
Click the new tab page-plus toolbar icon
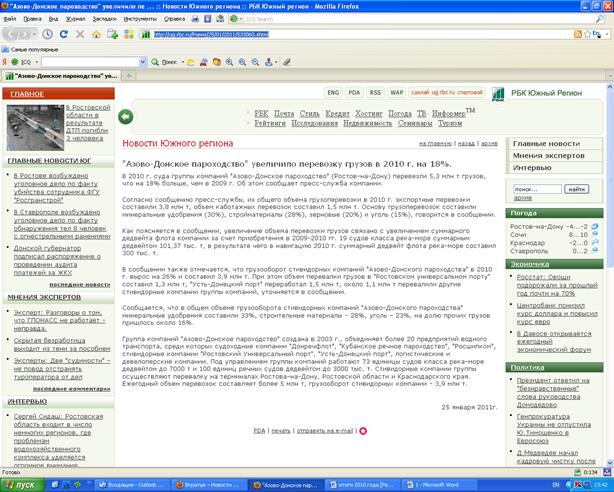(x=113, y=34)
